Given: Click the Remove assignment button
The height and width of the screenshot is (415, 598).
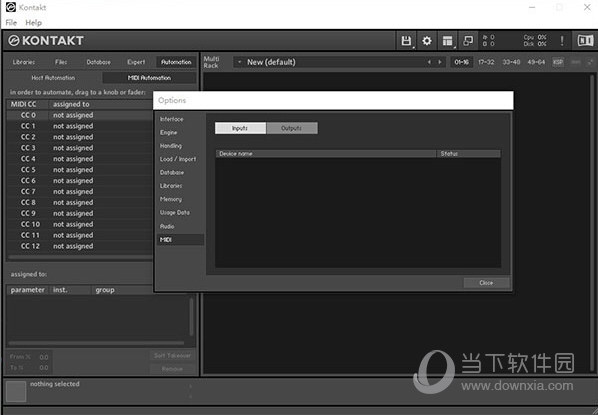Looking at the screenshot, I should [172, 369].
